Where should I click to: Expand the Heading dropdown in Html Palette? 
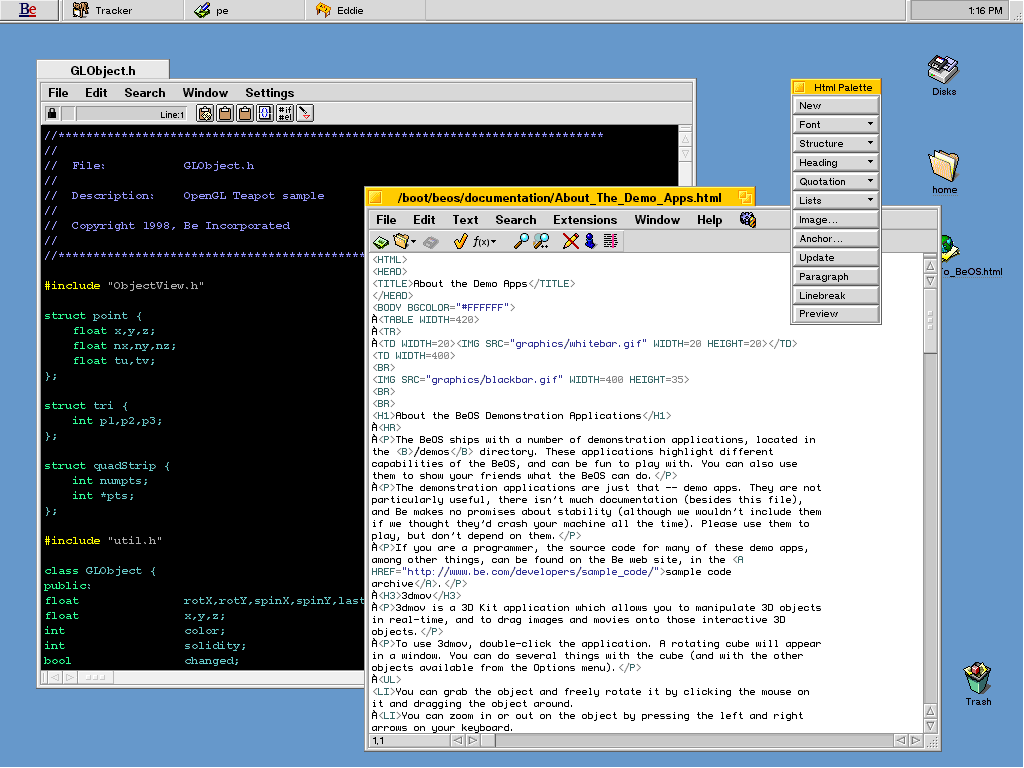[836, 163]
